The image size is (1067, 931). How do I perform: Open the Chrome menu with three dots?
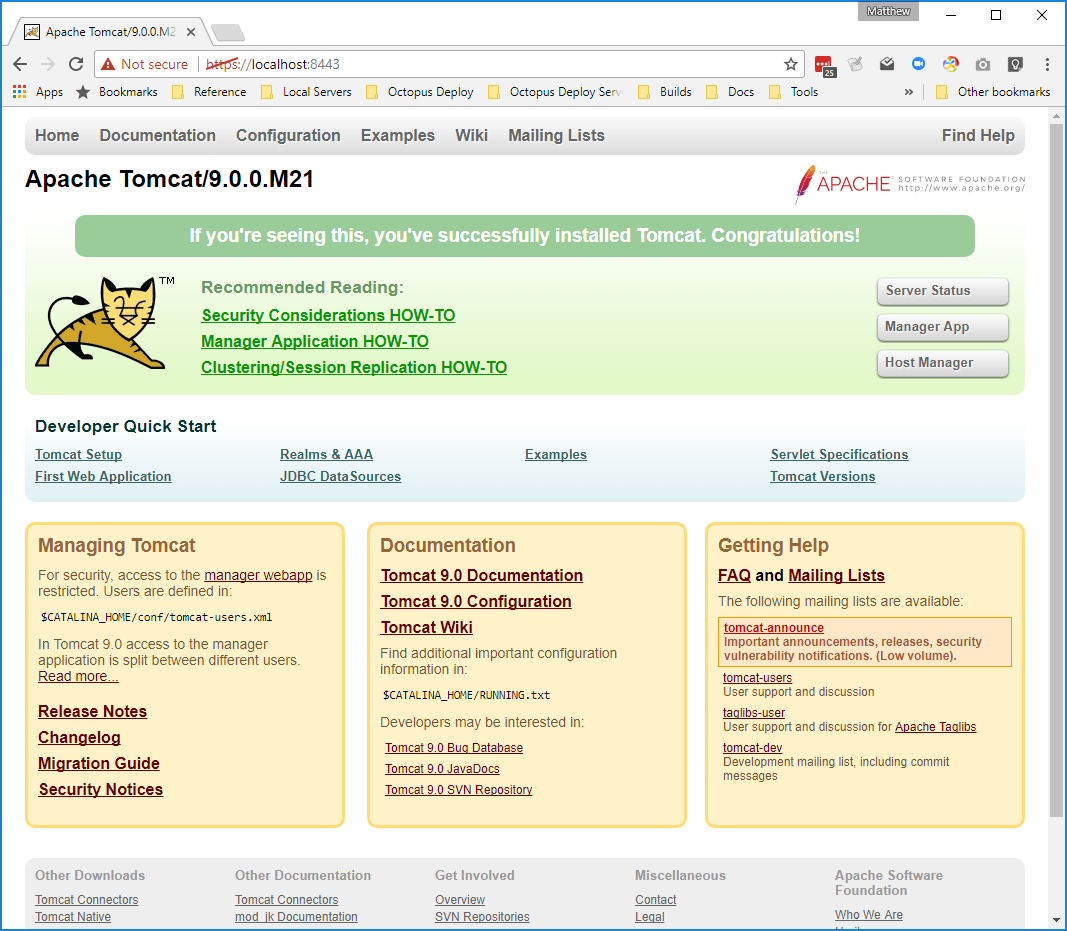pyautogui.click(x=1046, y=63)
